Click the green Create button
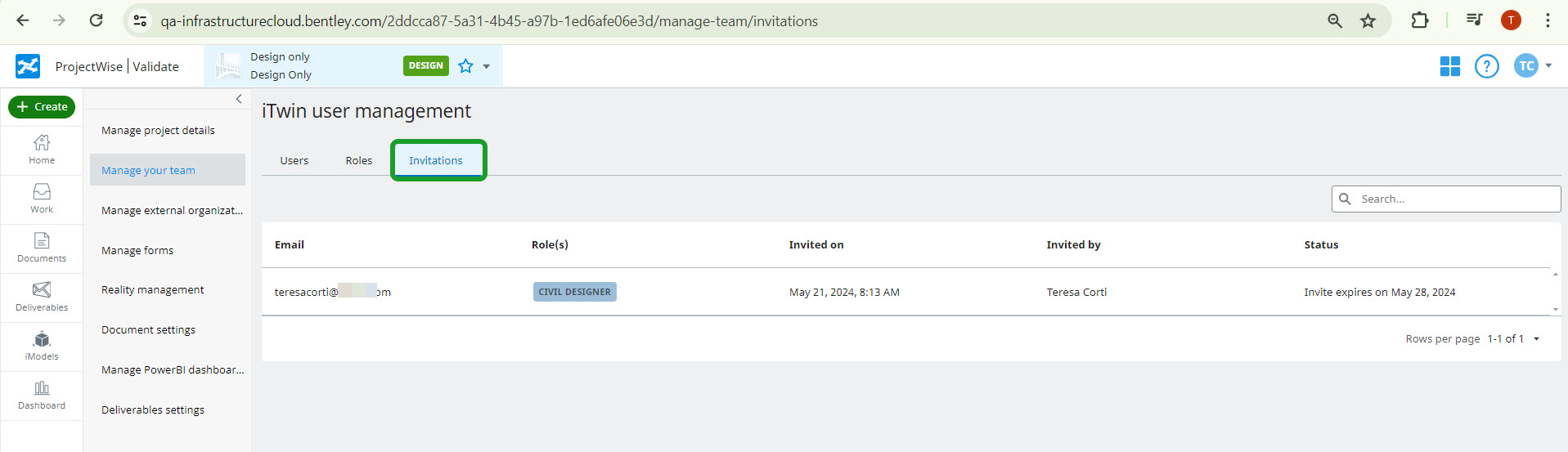The height and width of the screenshot is (452, 1568). click(x=42, y=107)
